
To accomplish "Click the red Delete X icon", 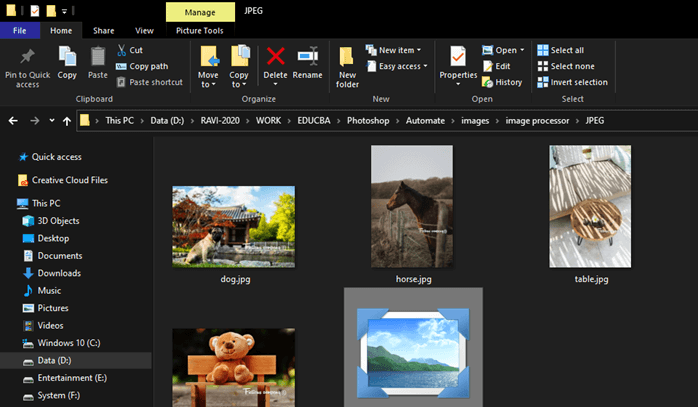I will click(x=276, y=57).
